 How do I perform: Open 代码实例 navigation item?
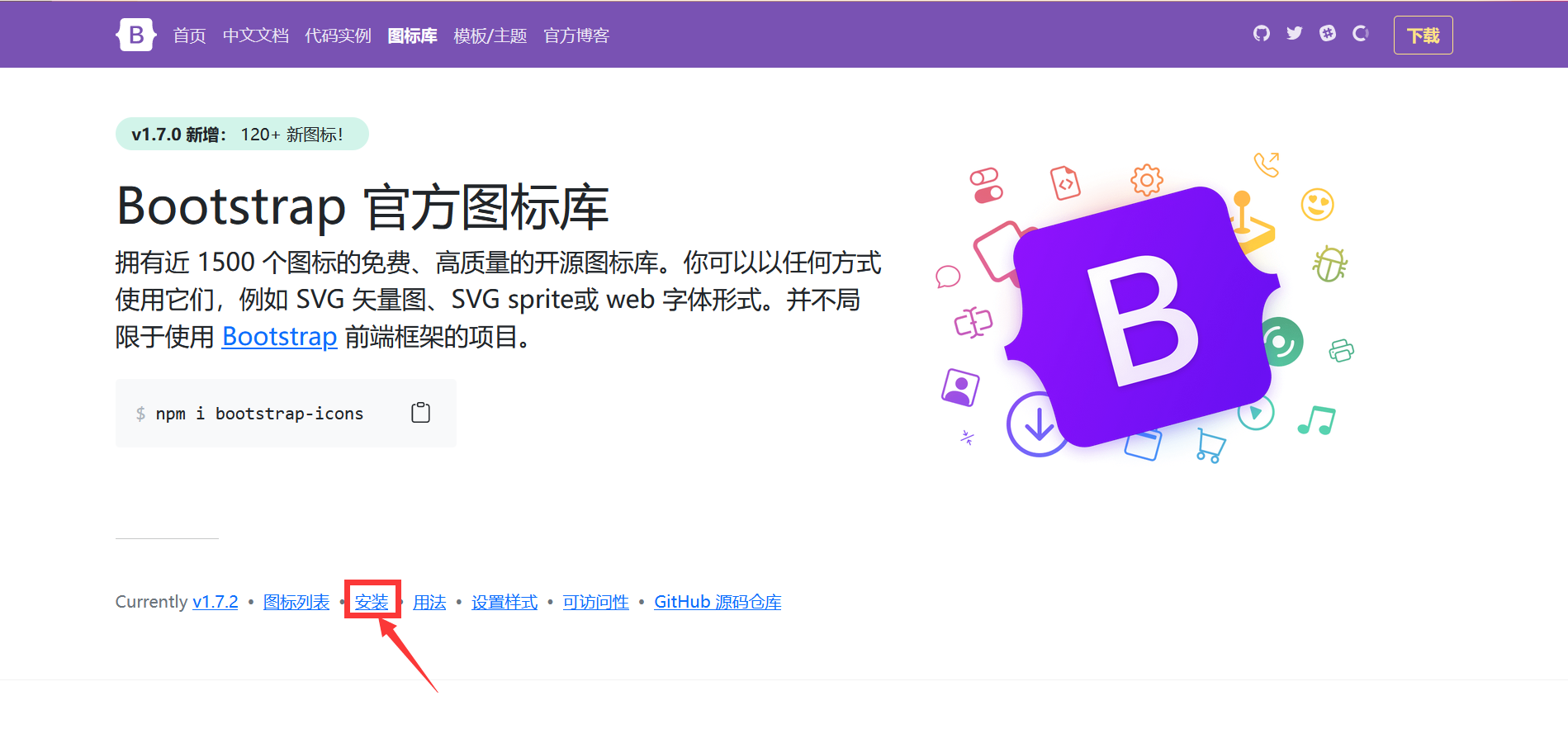coord(338,36)
